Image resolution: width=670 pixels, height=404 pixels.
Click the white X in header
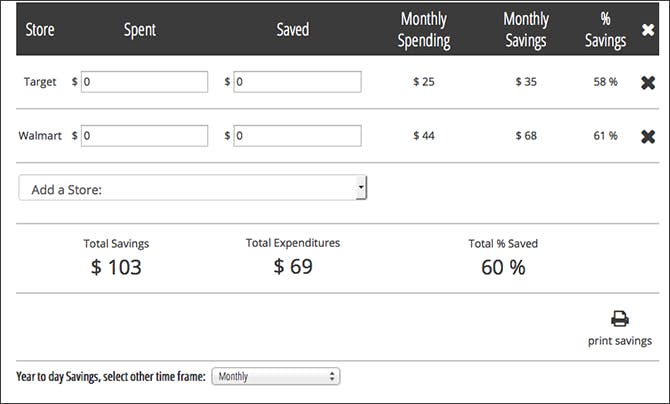click(648, 29)
